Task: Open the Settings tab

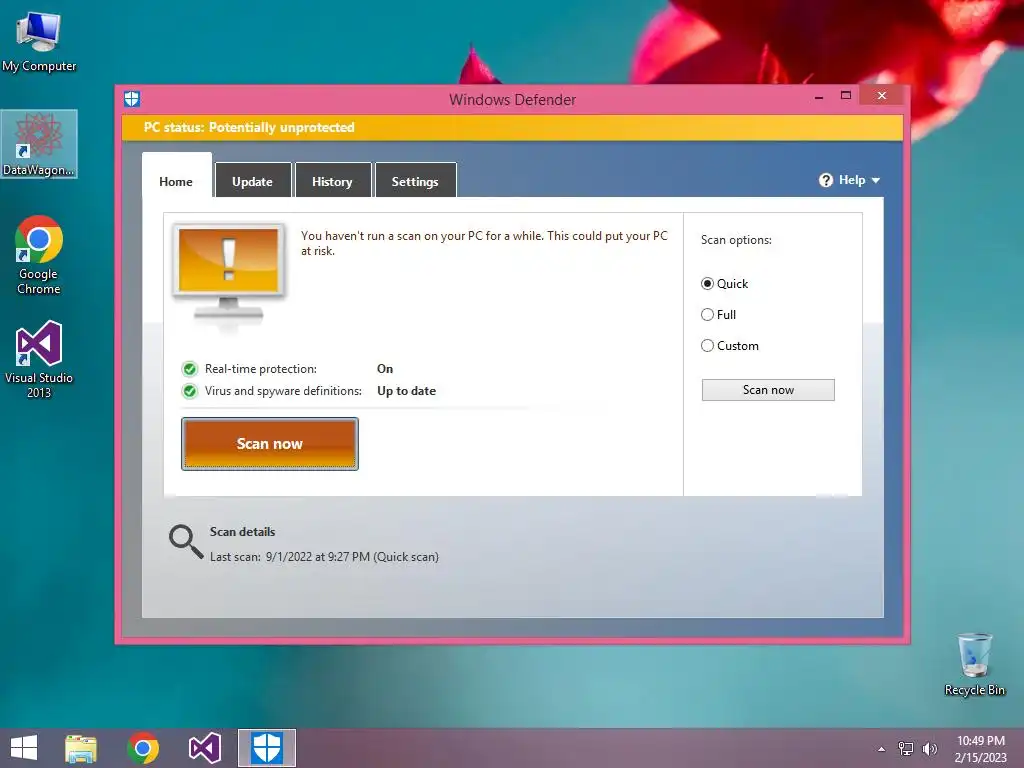Action: (x=415, y=181)
